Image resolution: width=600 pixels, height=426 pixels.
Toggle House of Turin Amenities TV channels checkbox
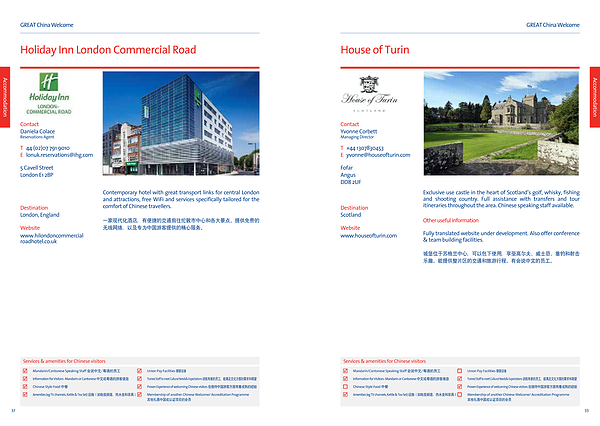tap(345, 394)
